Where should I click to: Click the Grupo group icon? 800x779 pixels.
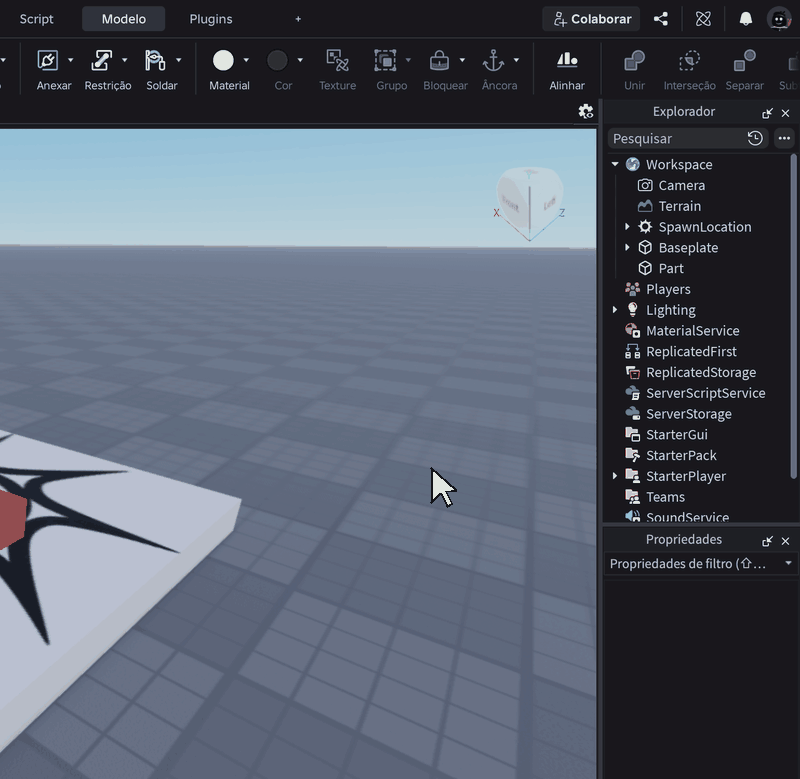385,61
